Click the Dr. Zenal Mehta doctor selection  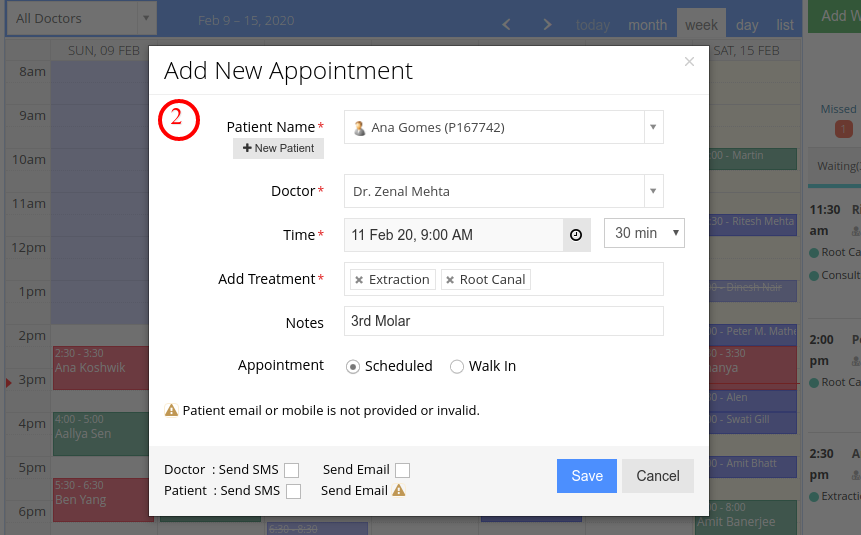coord(494,191)
